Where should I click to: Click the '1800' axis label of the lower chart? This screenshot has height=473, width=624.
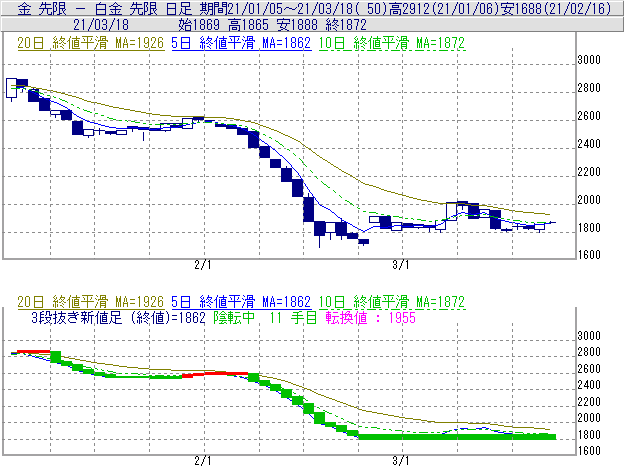[589, 435]
